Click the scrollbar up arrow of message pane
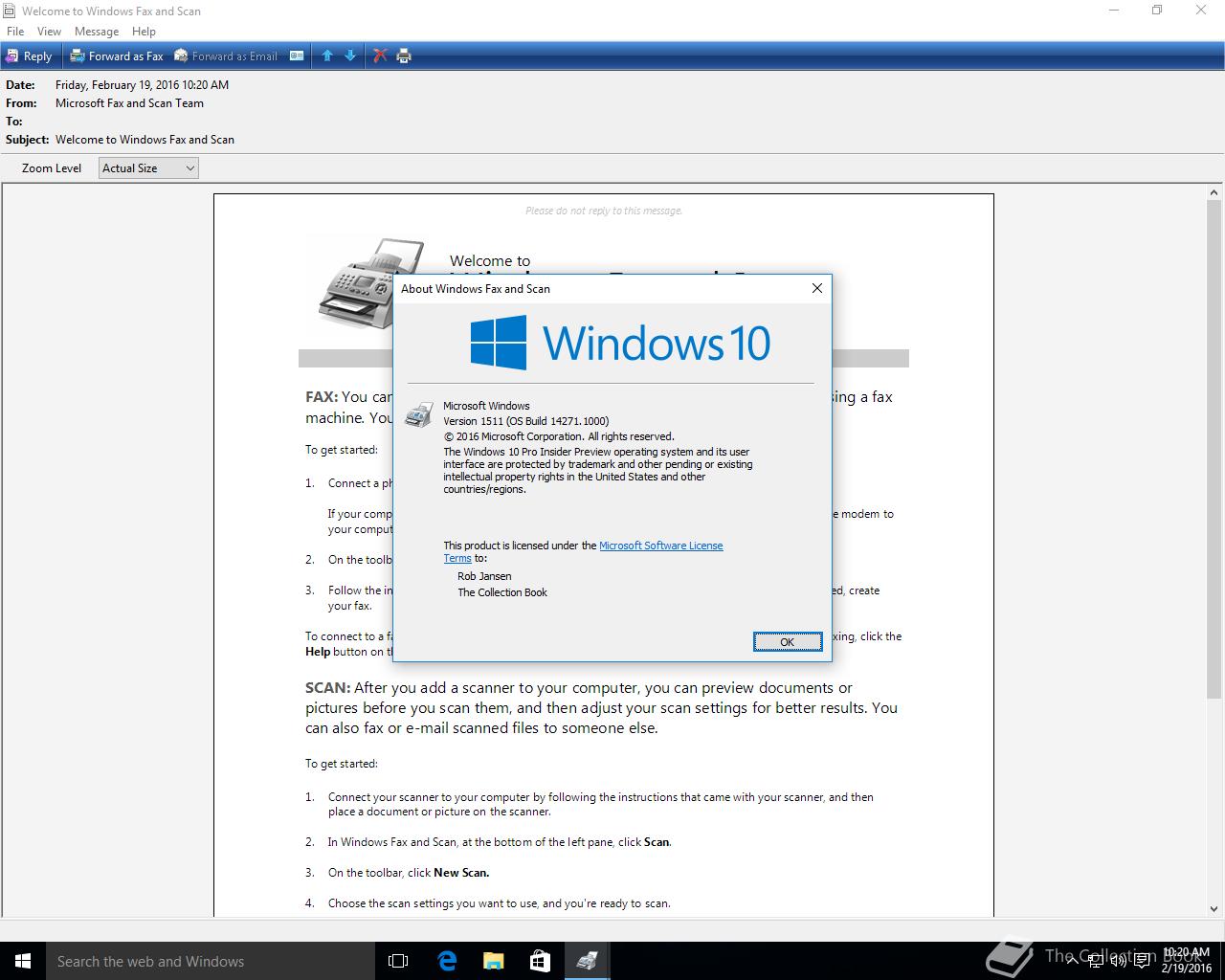 [1214, 191]
